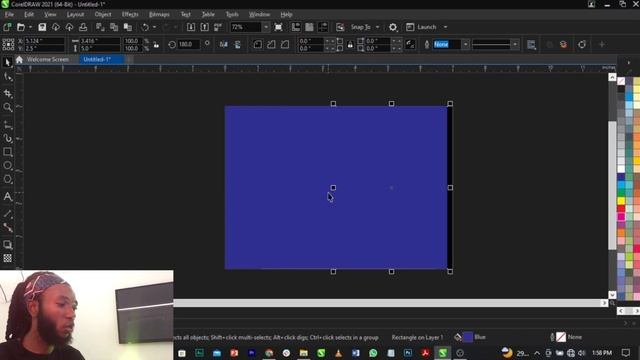Select the Ellipse tool in the toolbox
This screenshot has height=360, width=640.
pyautogui.click(x=7, y=166)
